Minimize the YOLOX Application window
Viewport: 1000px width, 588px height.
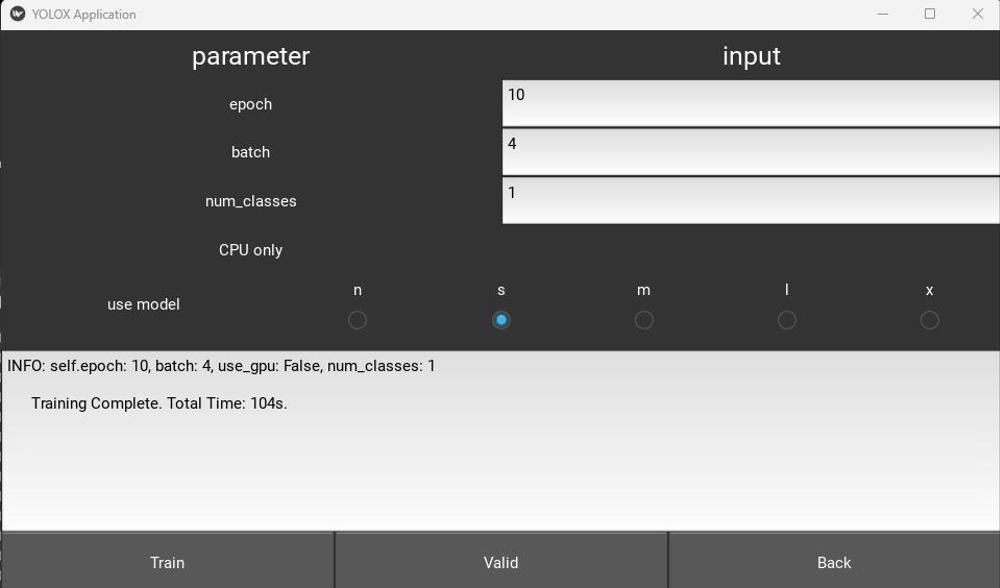coord(883,13)
